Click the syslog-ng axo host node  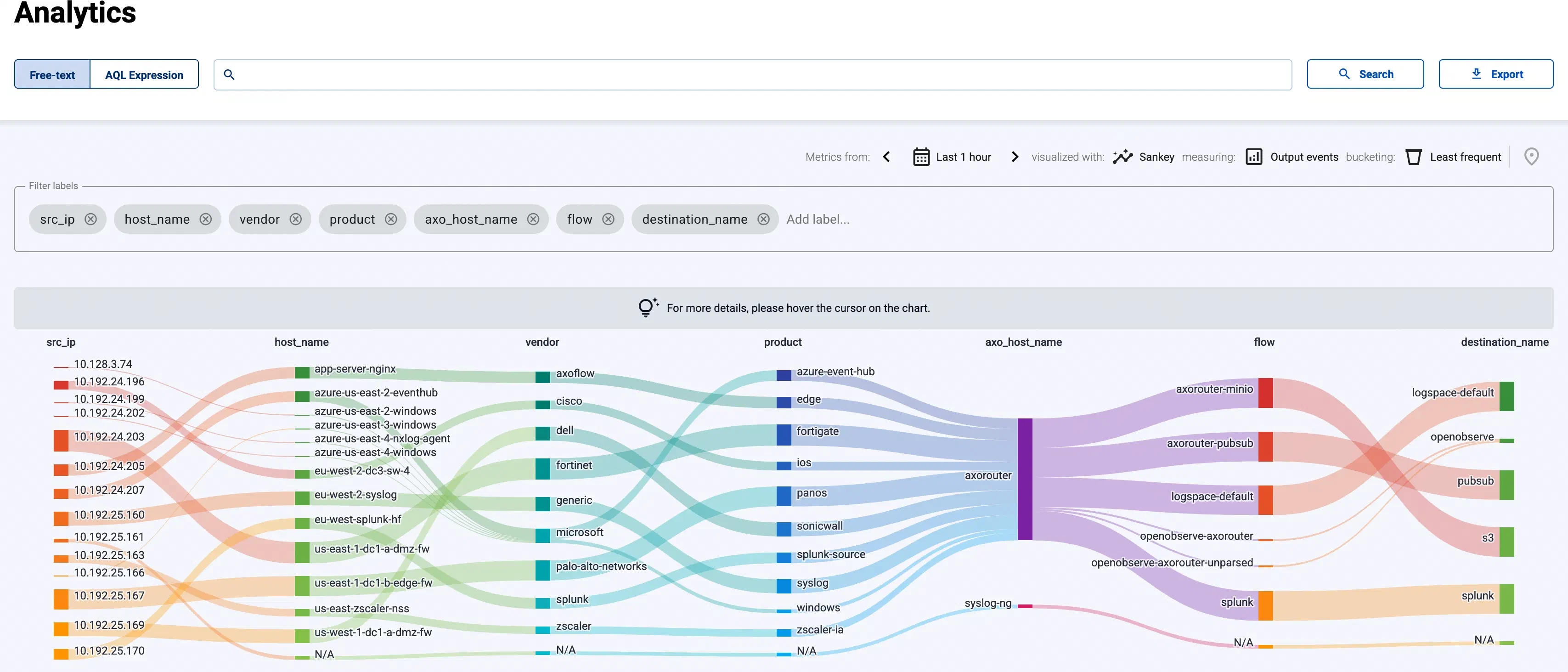pos(1025,606)
